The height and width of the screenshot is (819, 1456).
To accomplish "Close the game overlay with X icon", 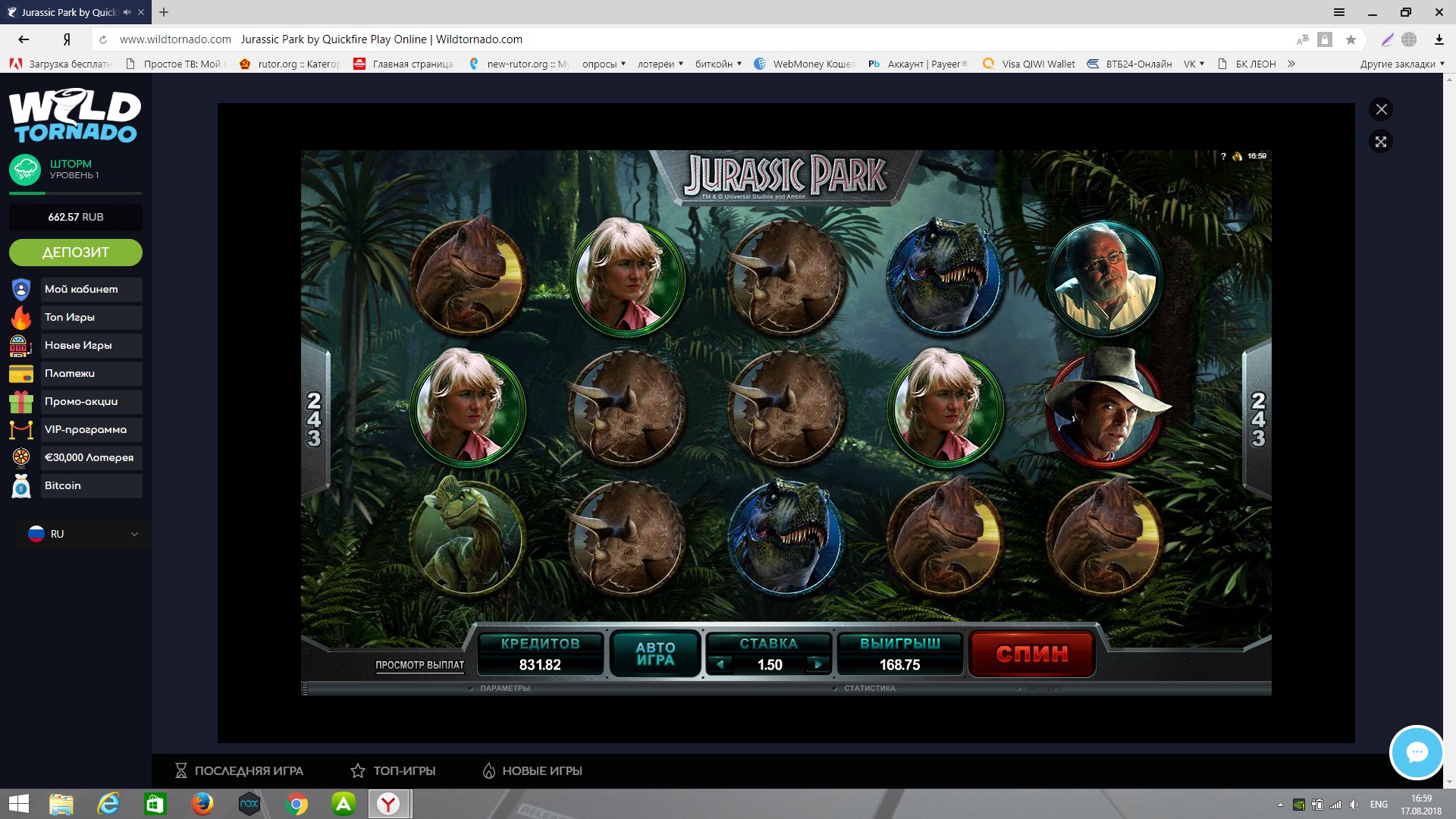I will [1381, 109].
